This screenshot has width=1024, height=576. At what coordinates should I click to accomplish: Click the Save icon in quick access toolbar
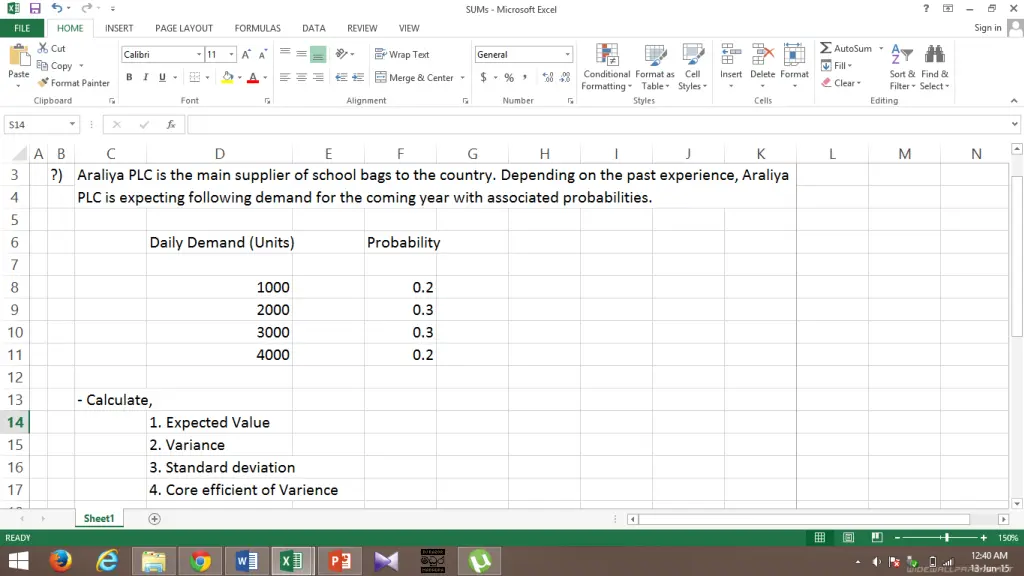tap(35, 8)
